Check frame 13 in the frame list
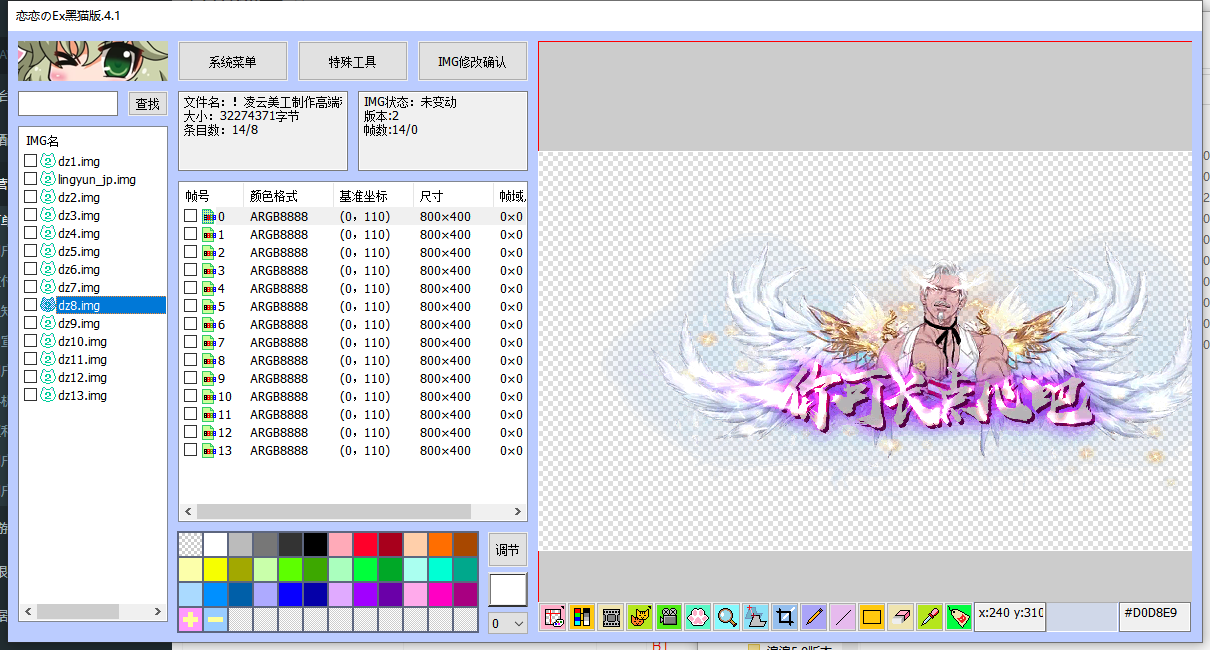 [190, 450]
